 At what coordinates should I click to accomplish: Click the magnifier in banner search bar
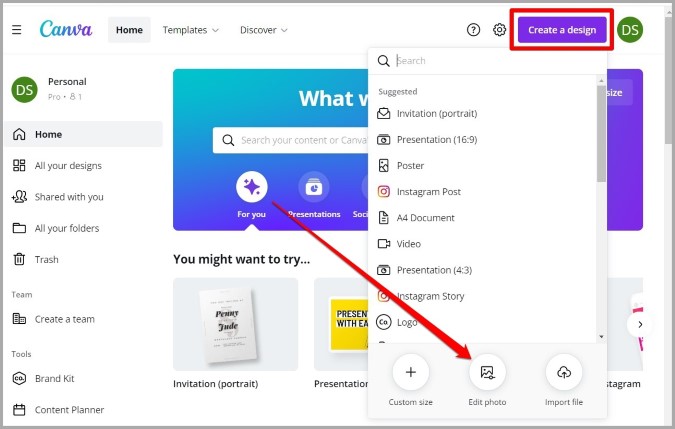[x=228, y=140]
